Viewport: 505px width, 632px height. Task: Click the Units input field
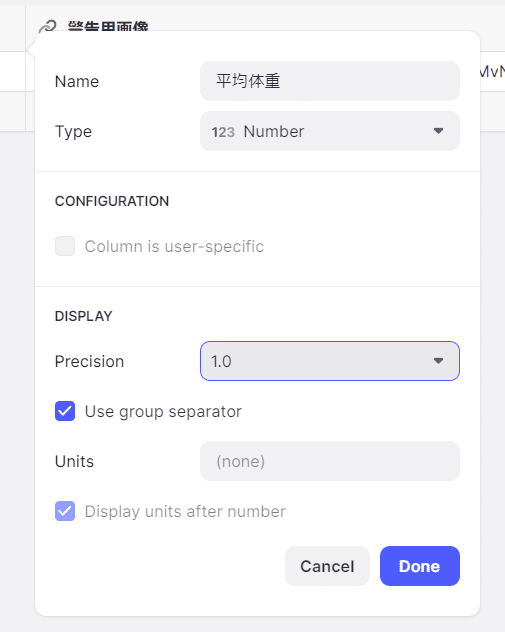click(x=330, y=461)
